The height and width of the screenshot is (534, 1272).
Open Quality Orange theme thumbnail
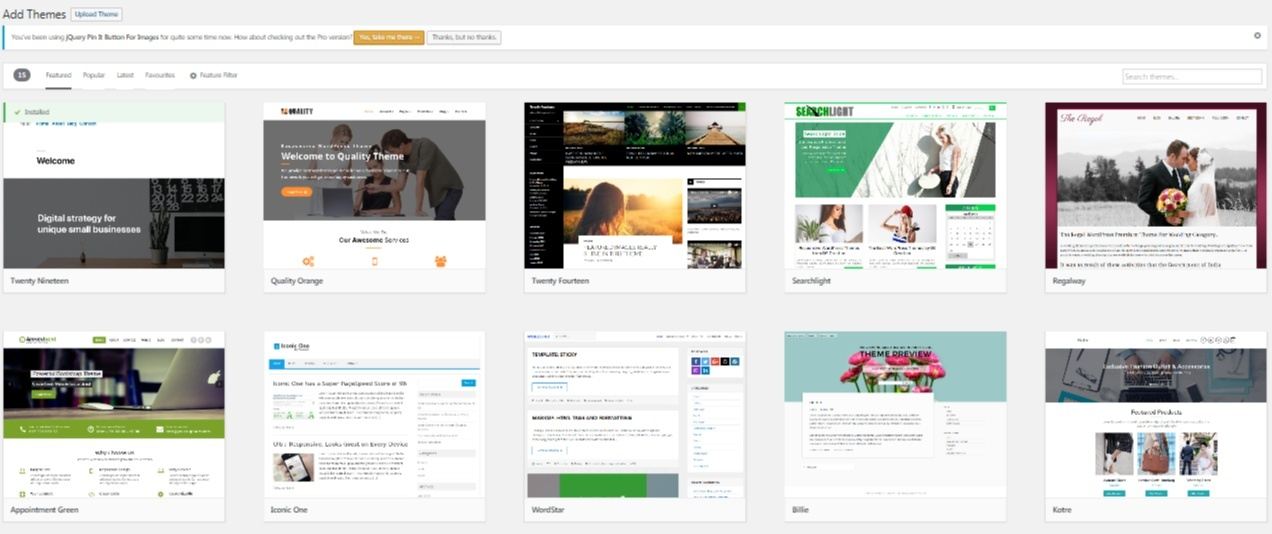(x=374, y=185)
